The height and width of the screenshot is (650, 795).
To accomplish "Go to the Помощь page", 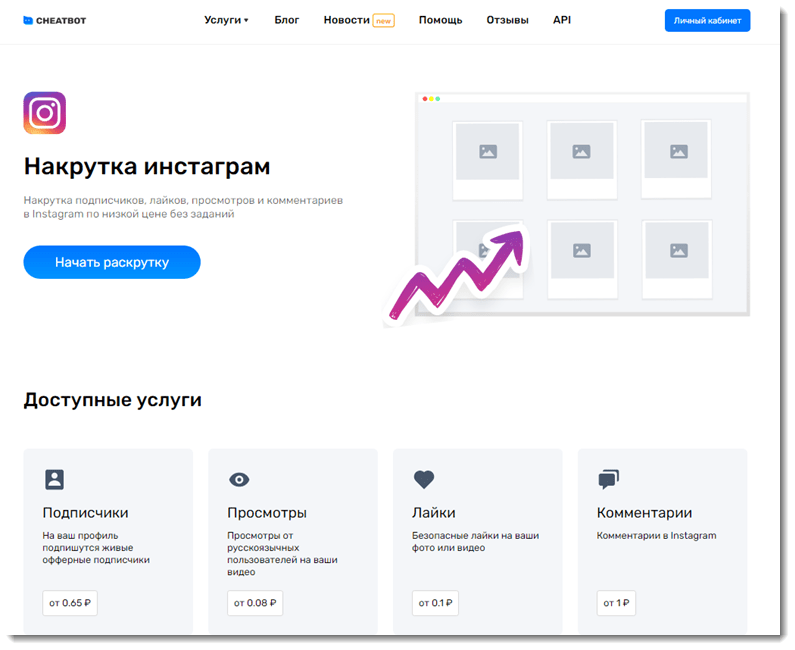I will click(441, 20).
